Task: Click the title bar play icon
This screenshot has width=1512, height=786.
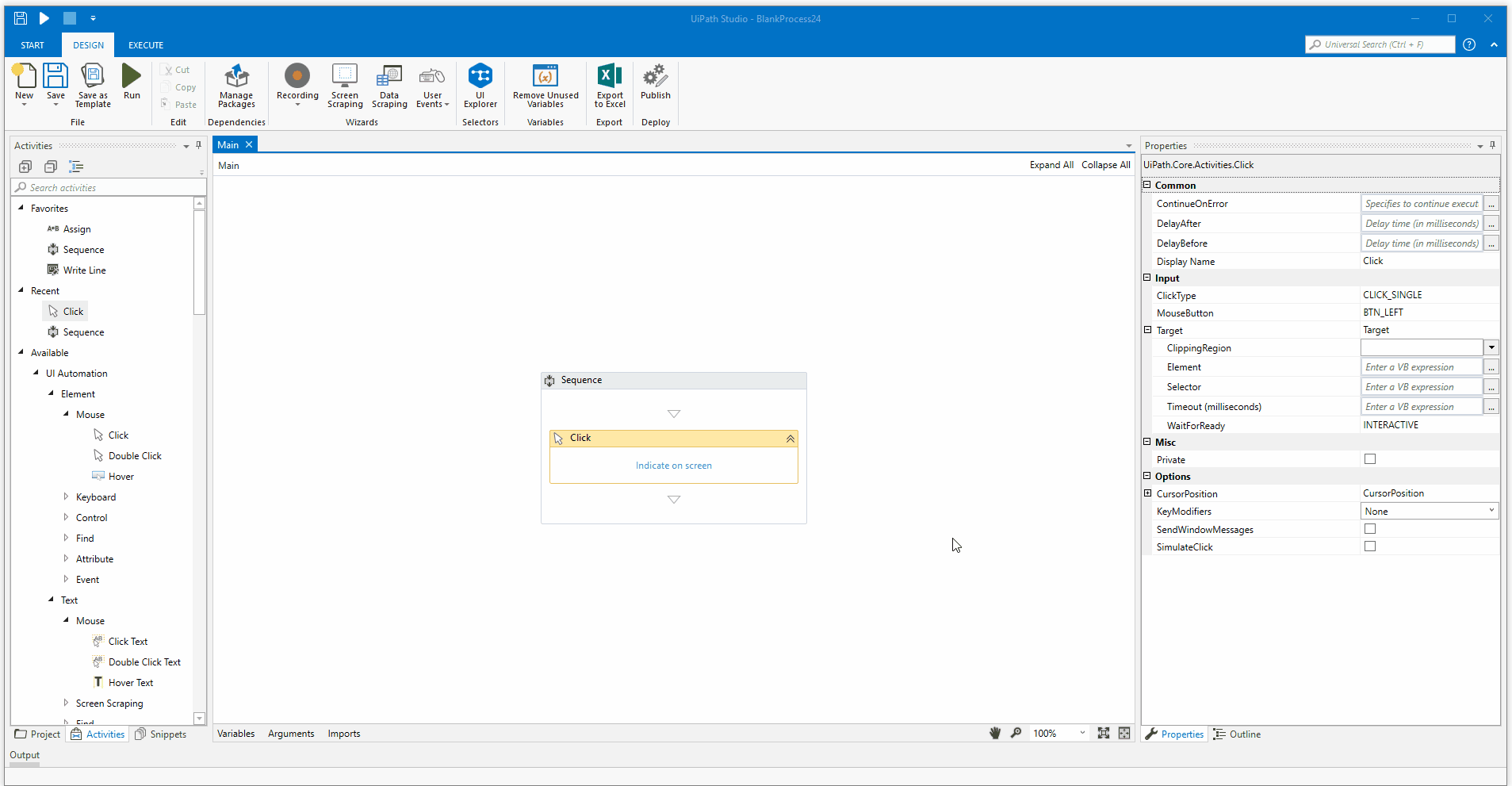Action: coord(44,18)
